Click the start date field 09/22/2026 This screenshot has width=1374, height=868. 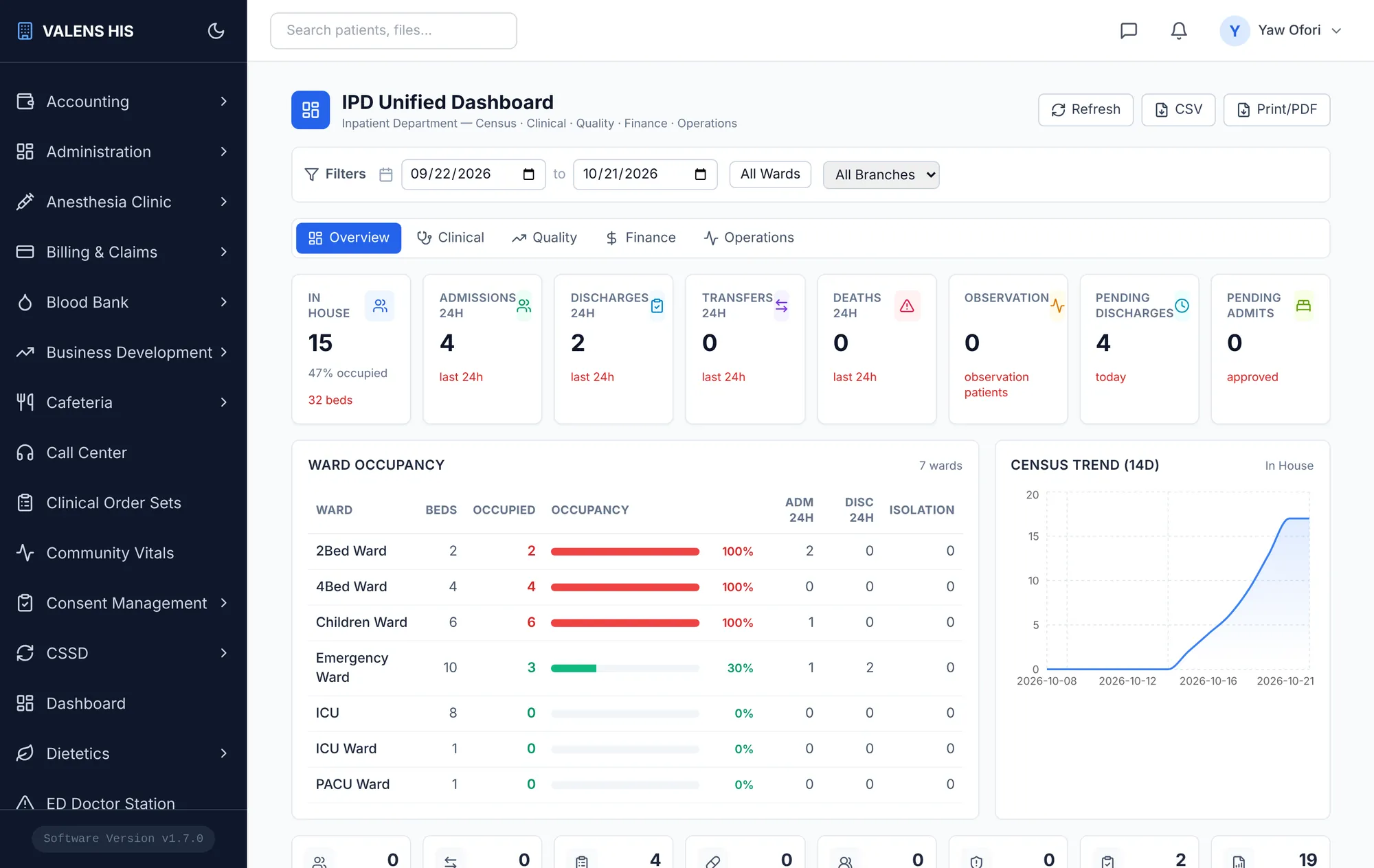pos(473,174)
